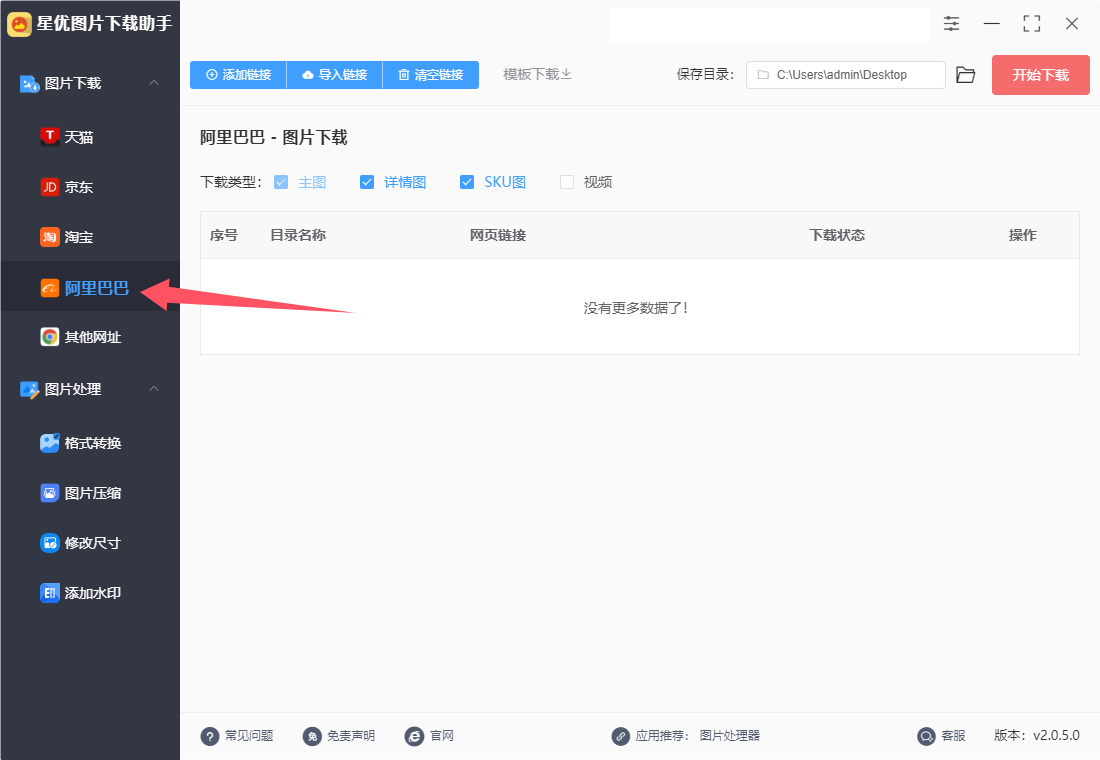Click the 清空链接 button
Viewport: 1100px width, 760px height.
point(431,74)
